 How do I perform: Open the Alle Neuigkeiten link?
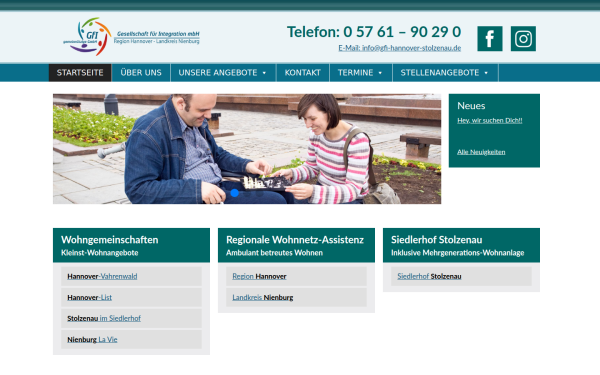click(481, 152)
